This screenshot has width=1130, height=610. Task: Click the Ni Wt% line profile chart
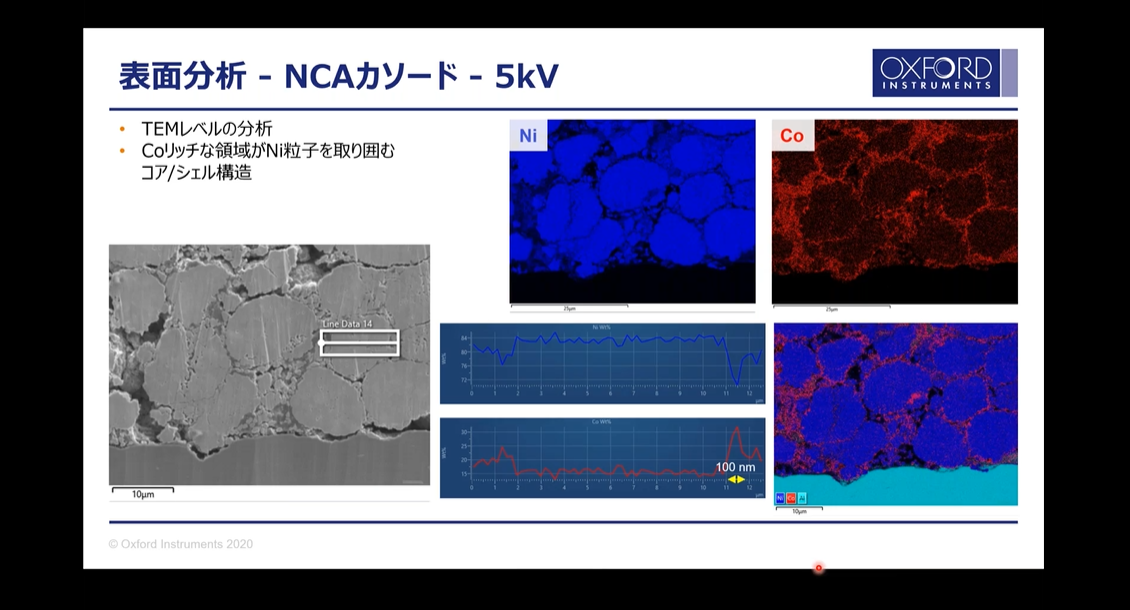coord(602,363)
